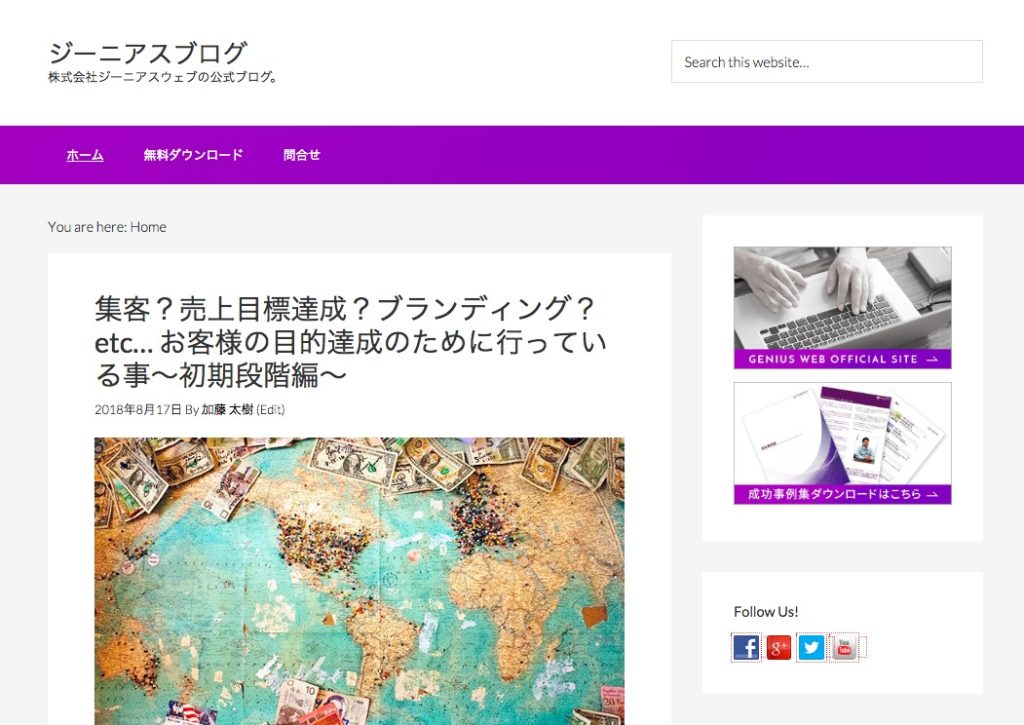Click the (Edit) link under the post title
This screenshot has width=1024, height=725.
coord(270,410)
